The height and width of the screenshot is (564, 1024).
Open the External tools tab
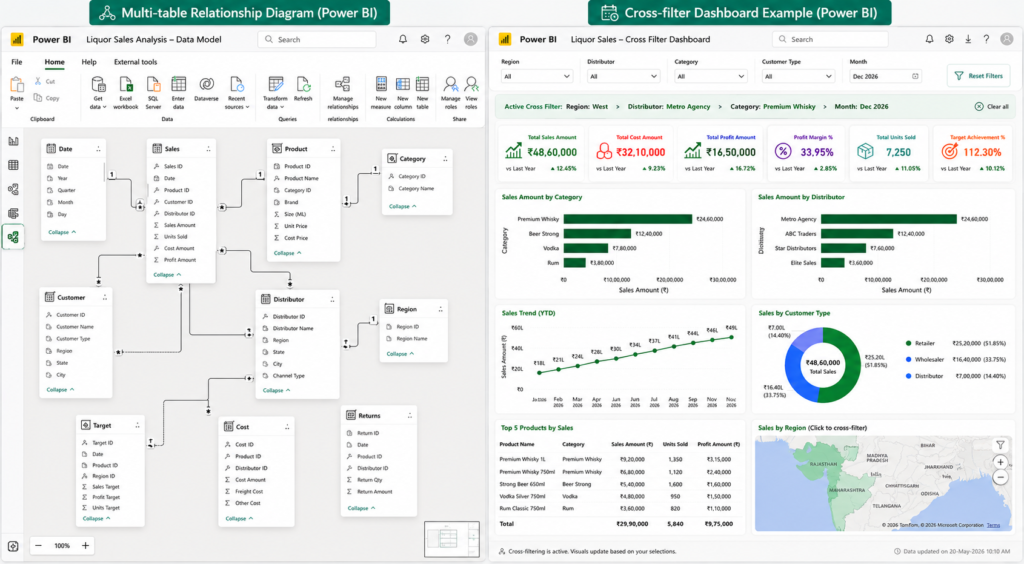coord(135,62)
